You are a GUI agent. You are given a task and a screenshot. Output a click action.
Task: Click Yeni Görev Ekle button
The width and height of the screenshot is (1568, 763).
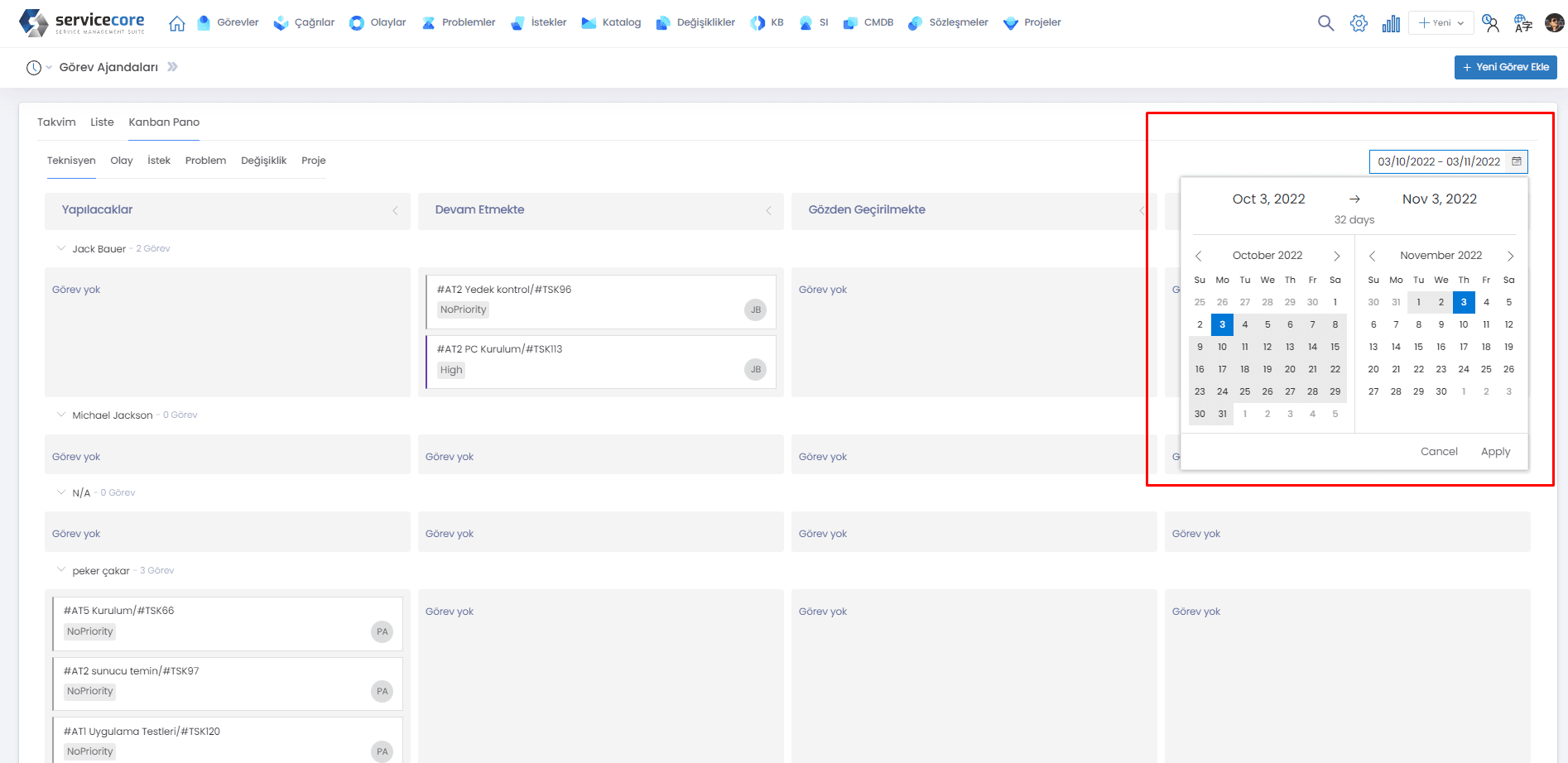1505,67
